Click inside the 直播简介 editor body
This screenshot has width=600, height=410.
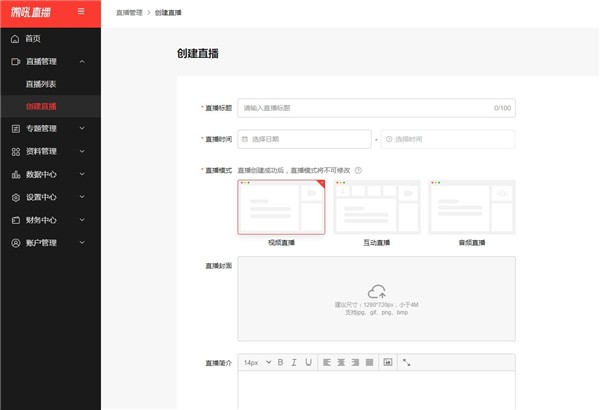(x=377, y=390)
